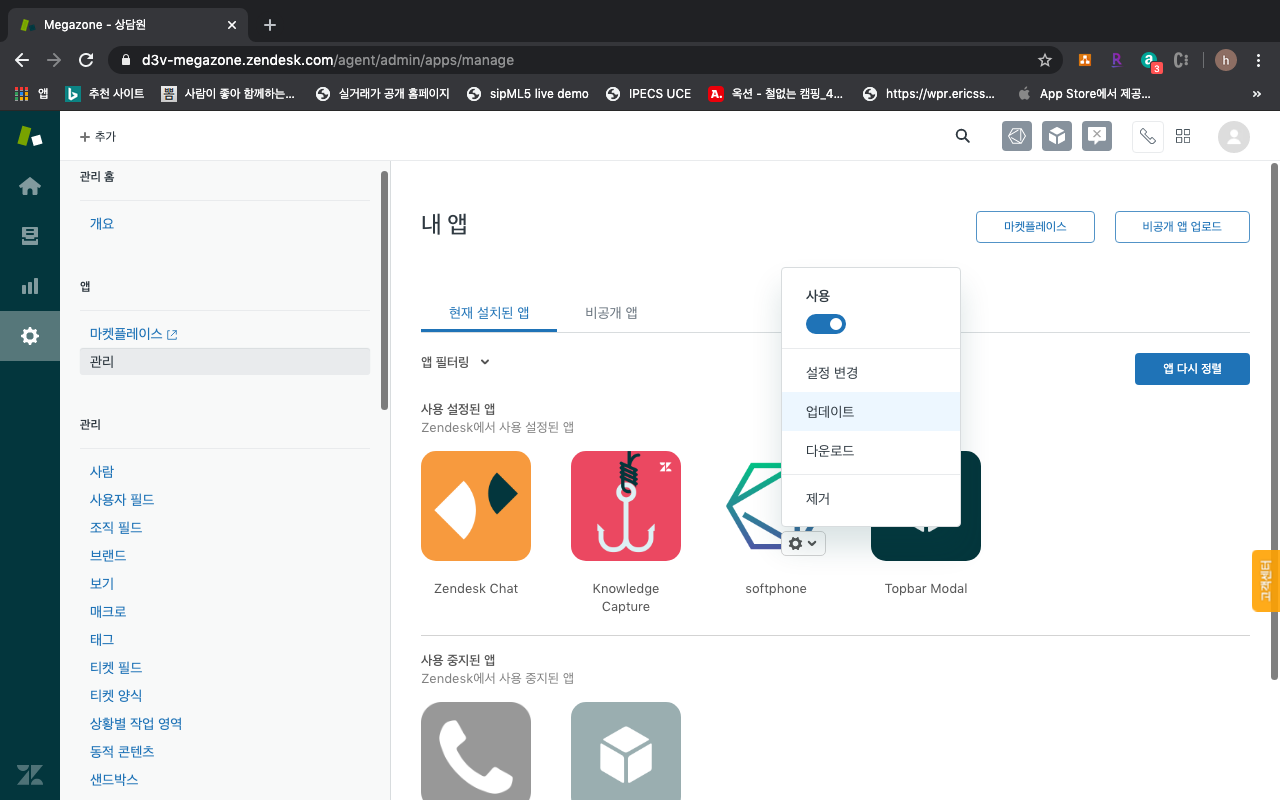Open the 고객센터 side tab
Screen dimensions: 1280x800
[x=1266, y=580]
